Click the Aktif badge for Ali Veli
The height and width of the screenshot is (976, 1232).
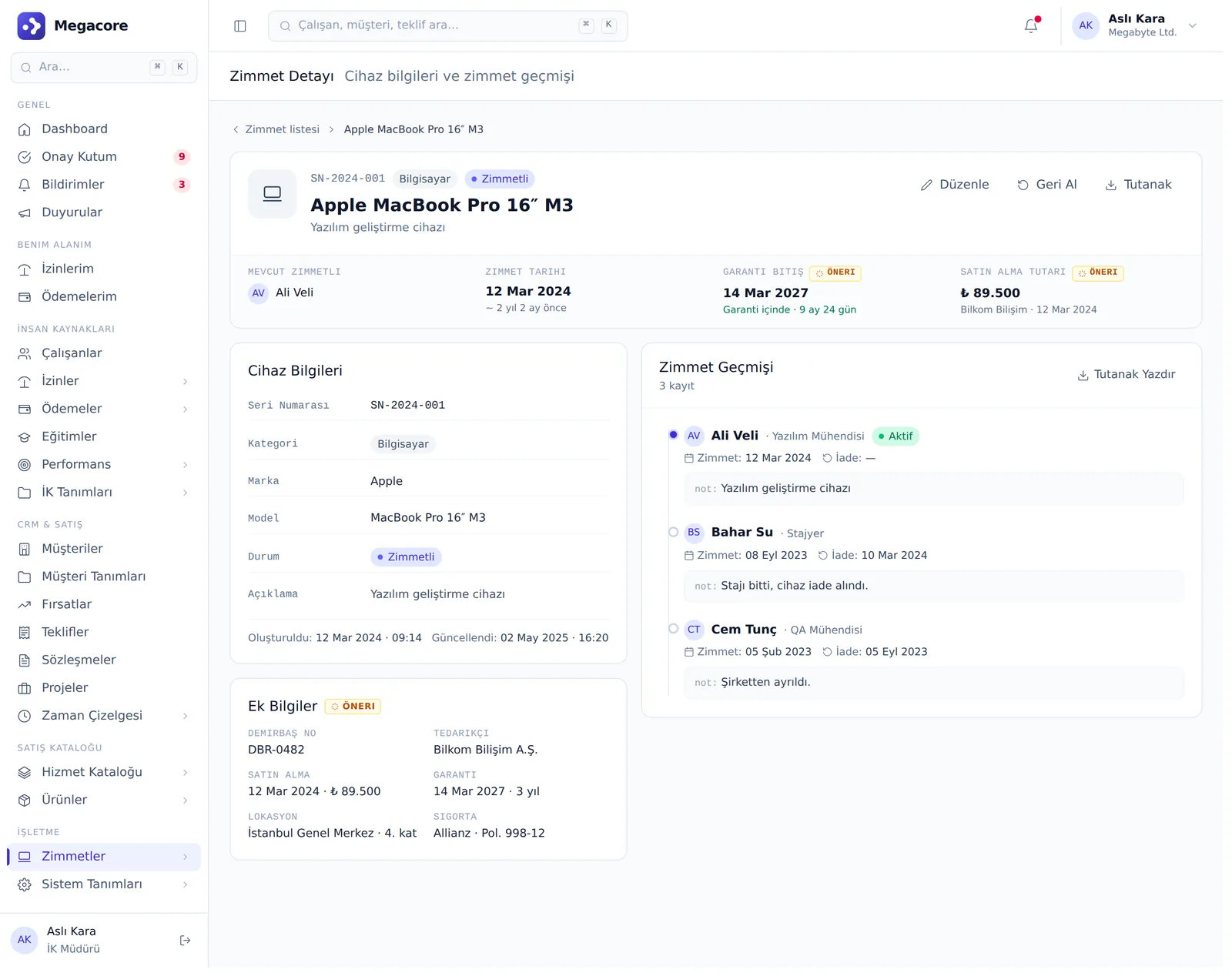[896, 436]
